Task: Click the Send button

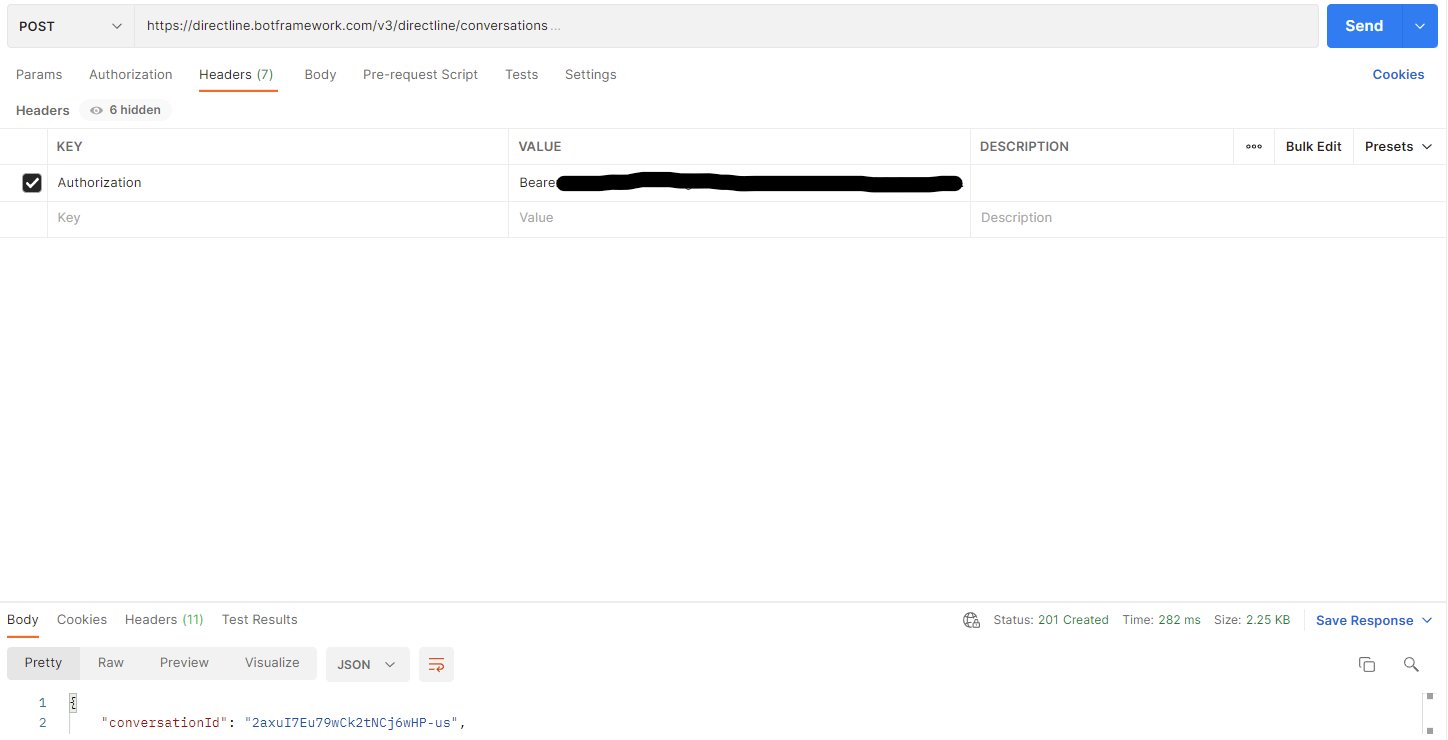Action: [x=1363, y=26]
